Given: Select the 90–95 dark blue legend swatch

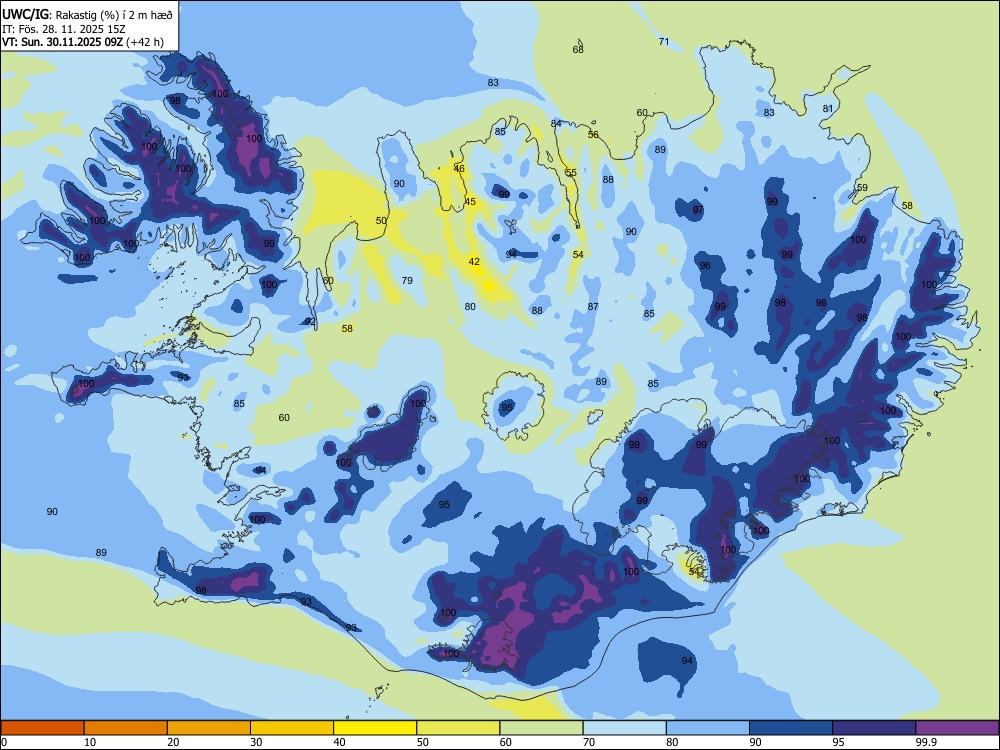Looking at the screenshot, I should (791, 728).
